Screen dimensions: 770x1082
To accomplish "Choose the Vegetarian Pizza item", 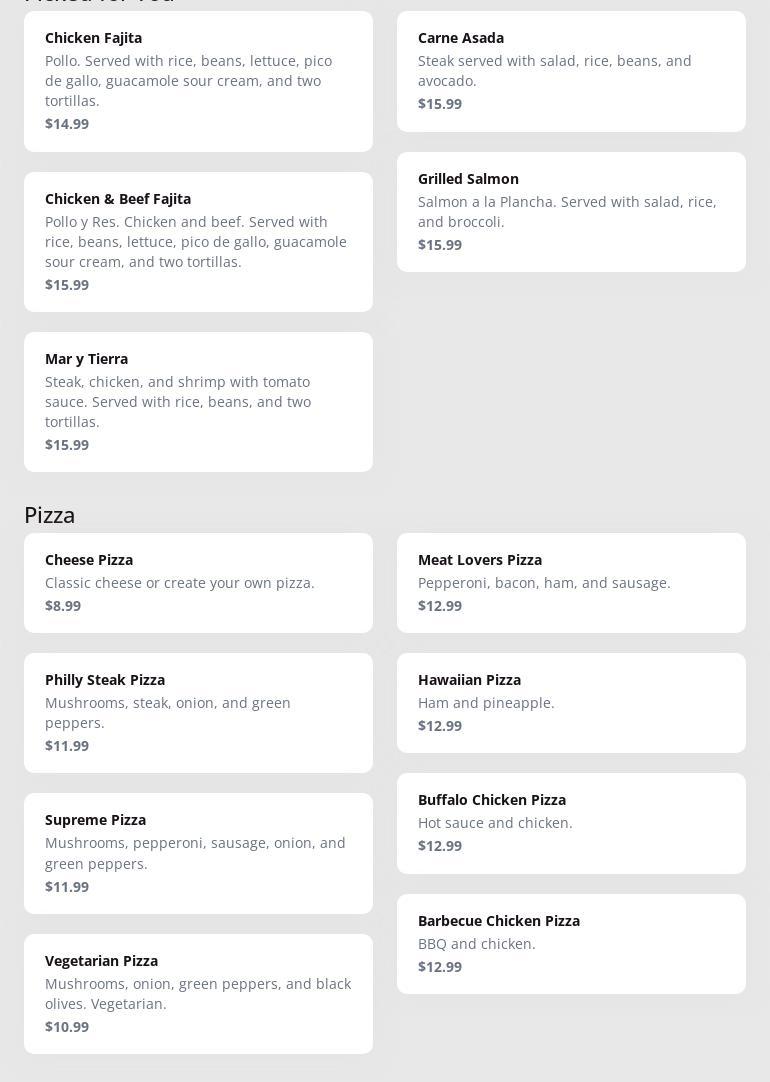I will coord(198,993).
